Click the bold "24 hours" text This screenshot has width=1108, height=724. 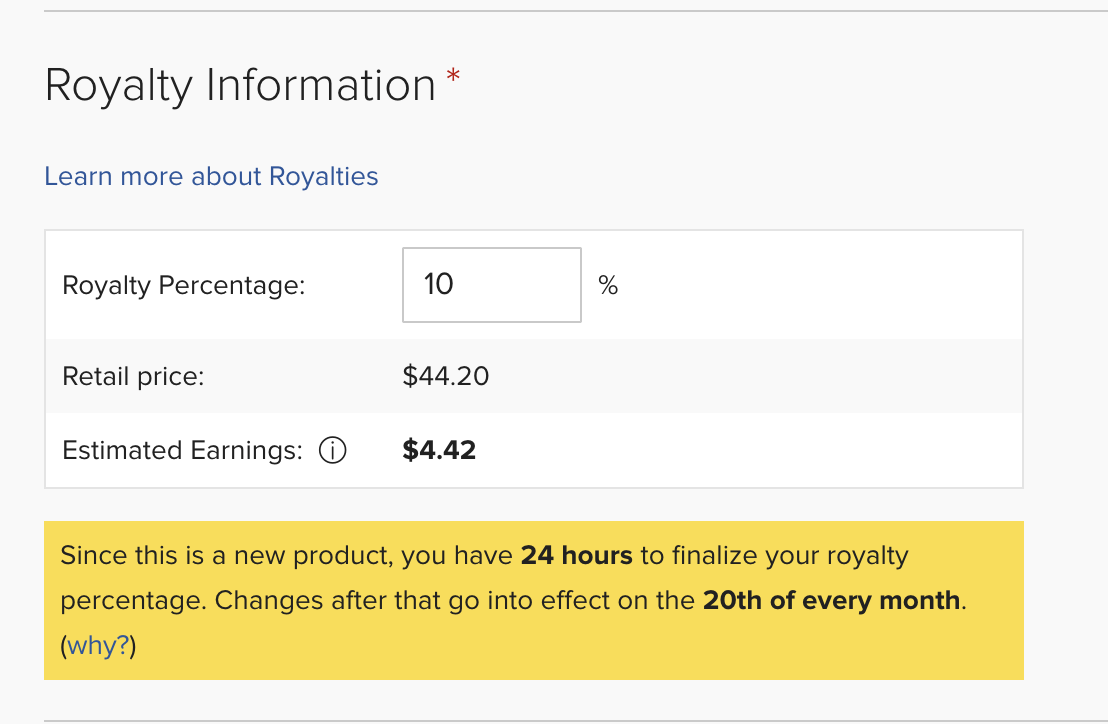coord(577,555)
